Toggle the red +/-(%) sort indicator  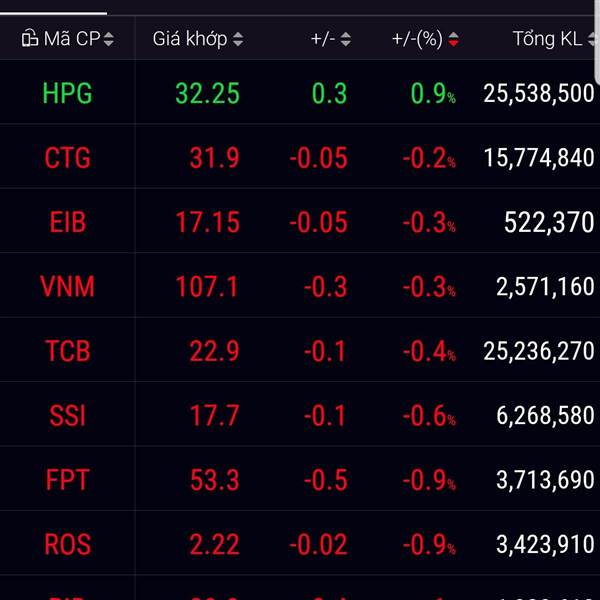(454, 40)
